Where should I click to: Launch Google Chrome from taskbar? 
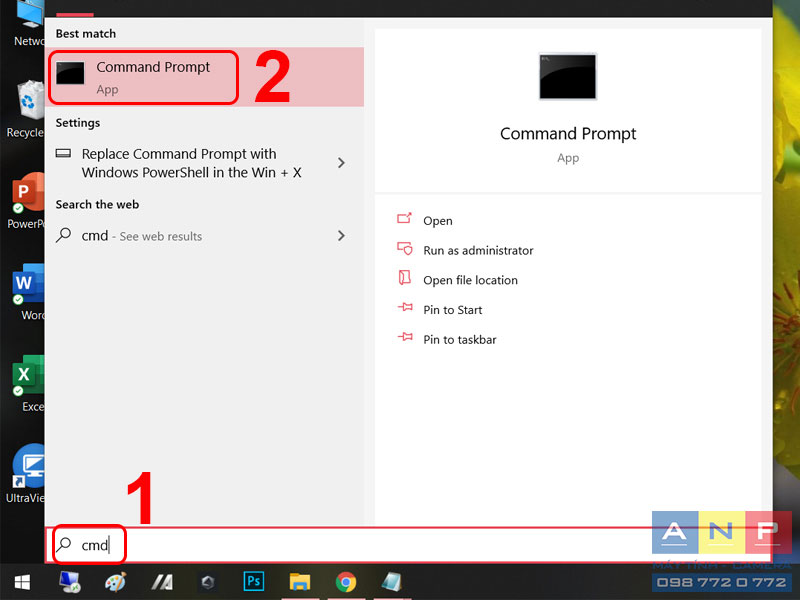(x=346, y=582)
